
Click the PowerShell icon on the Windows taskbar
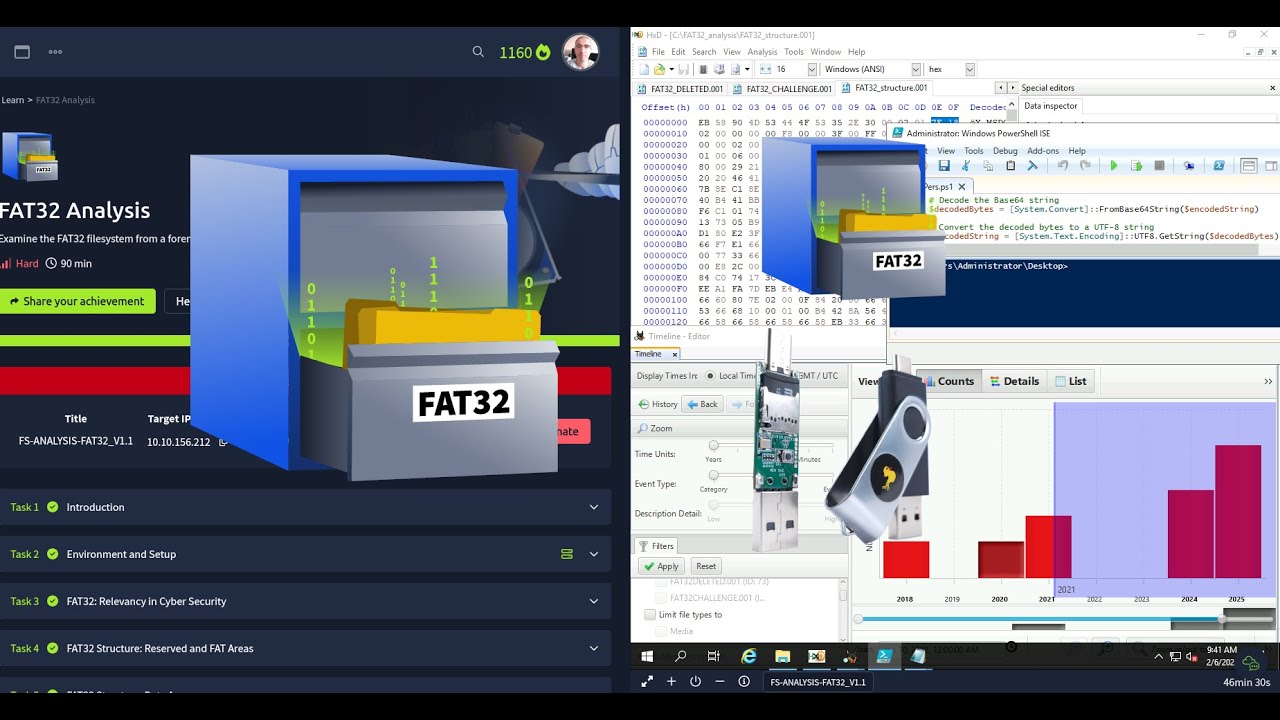[x=884, y=656]
